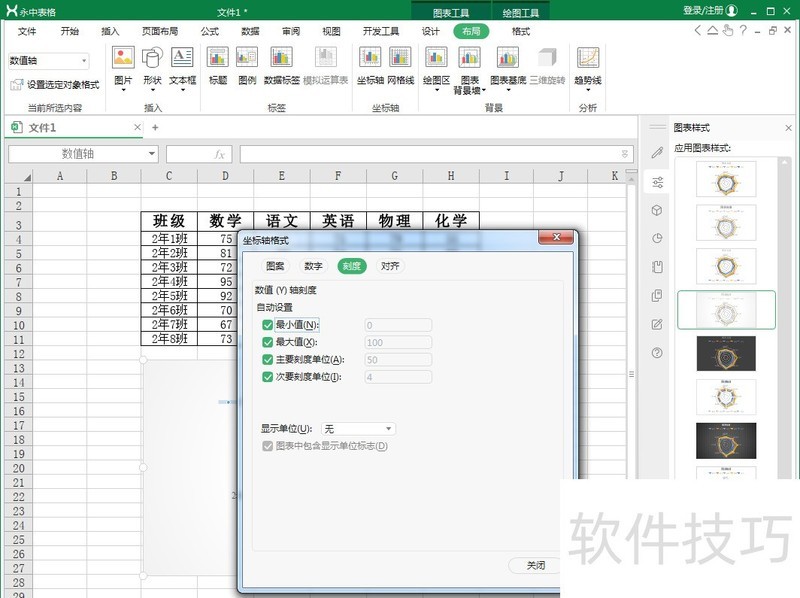This screenshot has height=598, width=800.
Task: Select the third chart style thumbnail
Action: coord(726,266)
